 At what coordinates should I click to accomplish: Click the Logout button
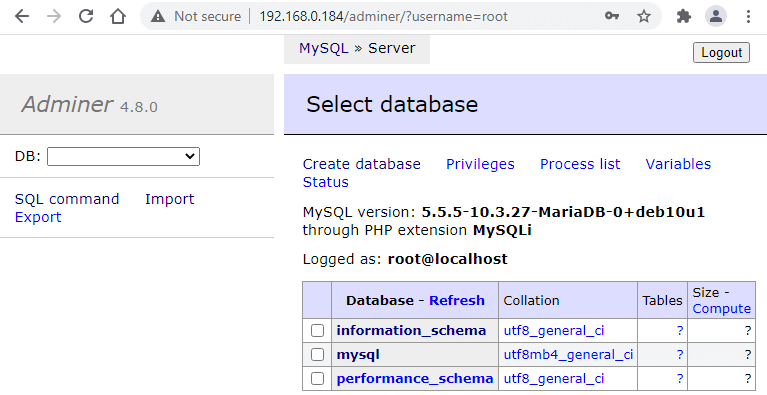tap(721, 52)
